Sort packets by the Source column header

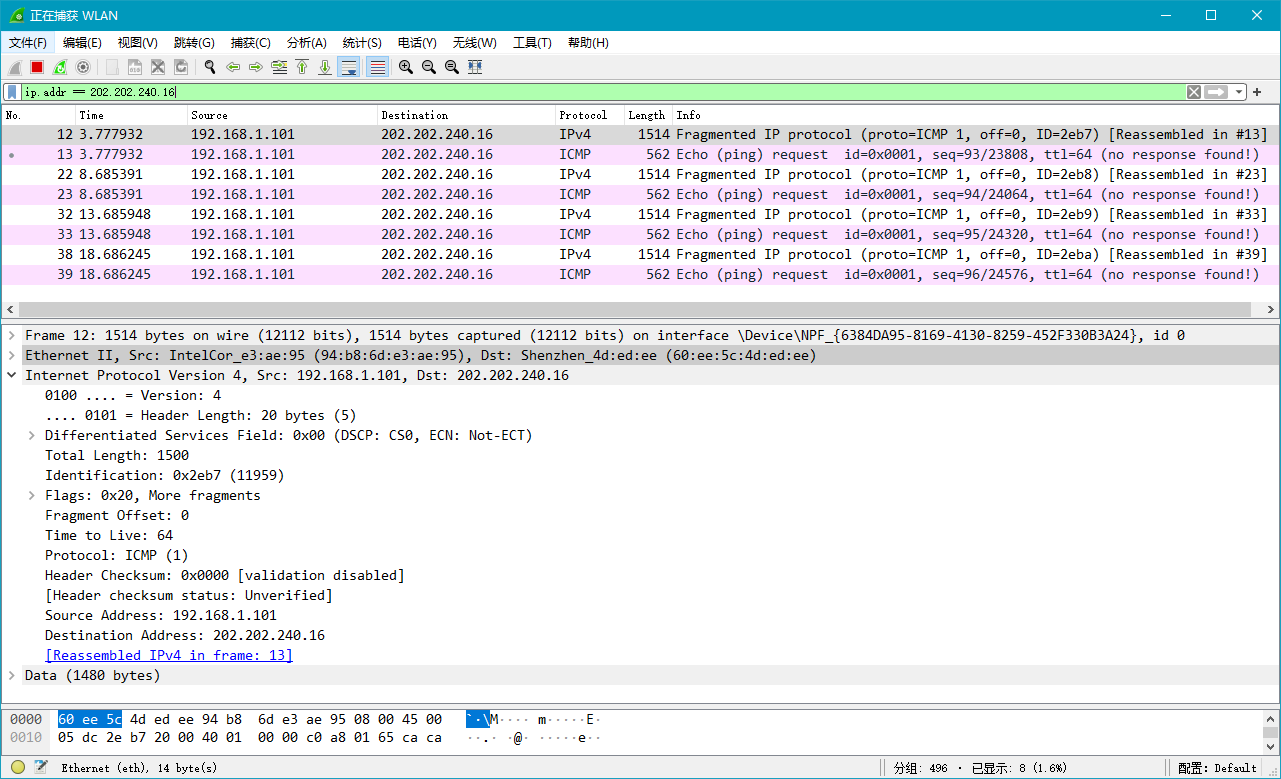point(283,115)
